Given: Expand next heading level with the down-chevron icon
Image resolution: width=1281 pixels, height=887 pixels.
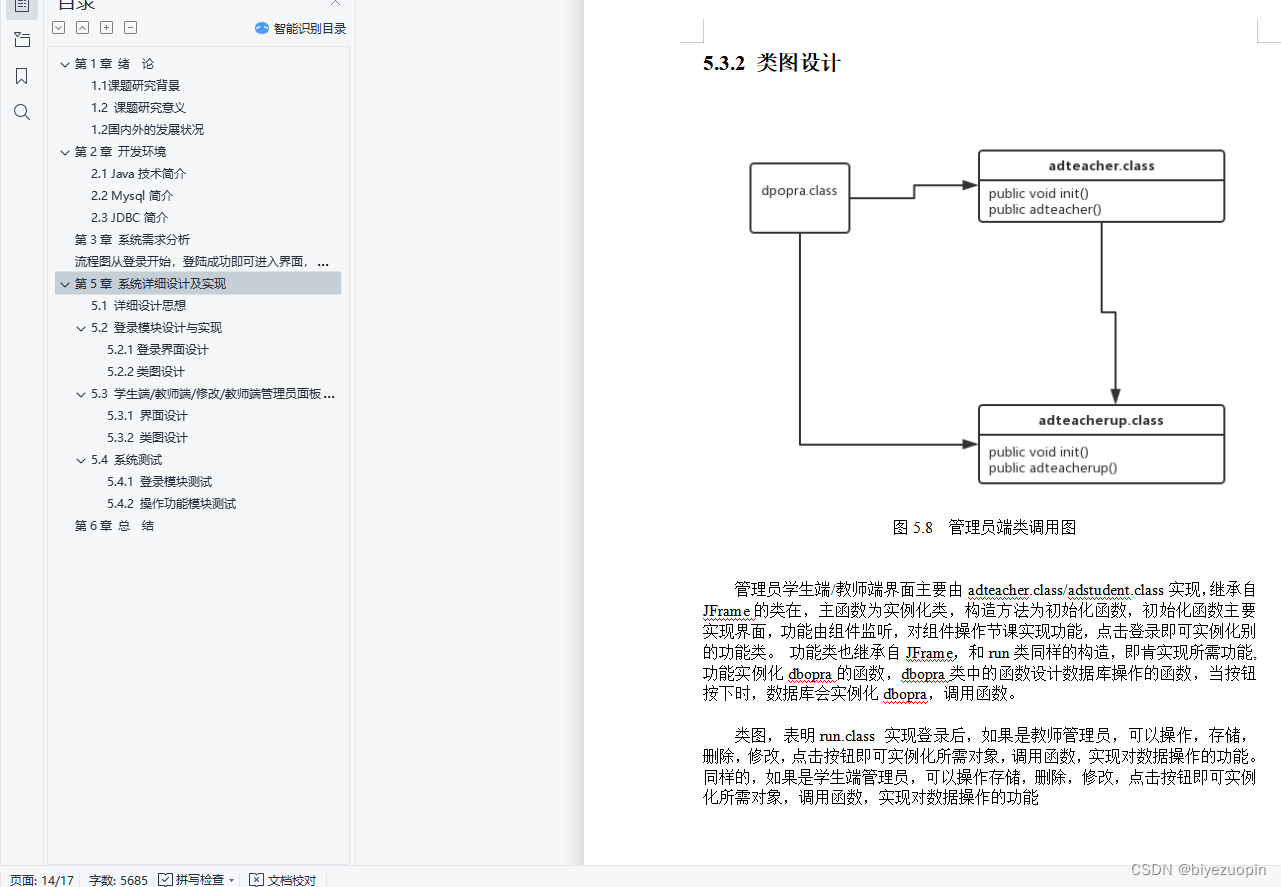Looking at the screenshot, I should pos(58,27).
